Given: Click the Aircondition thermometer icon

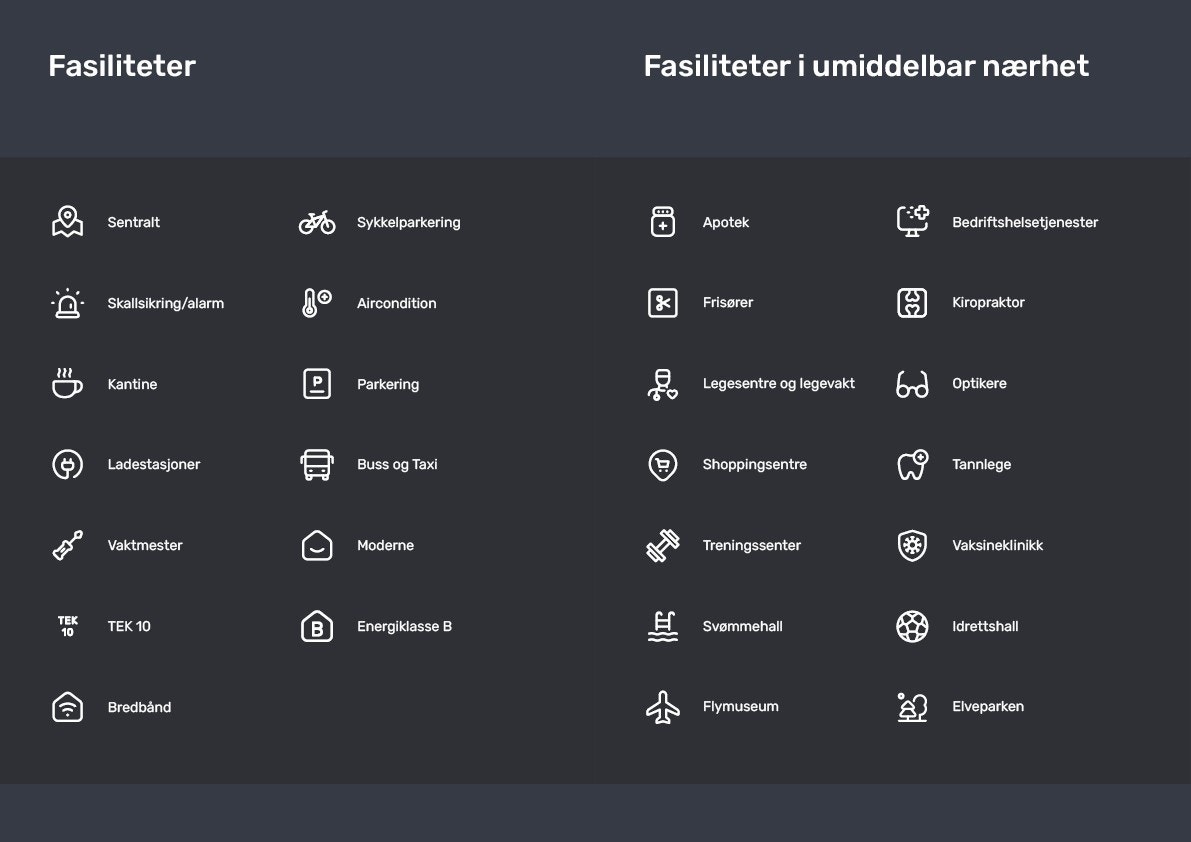Looking at the screenshot, I should click(x=317, y=303).
